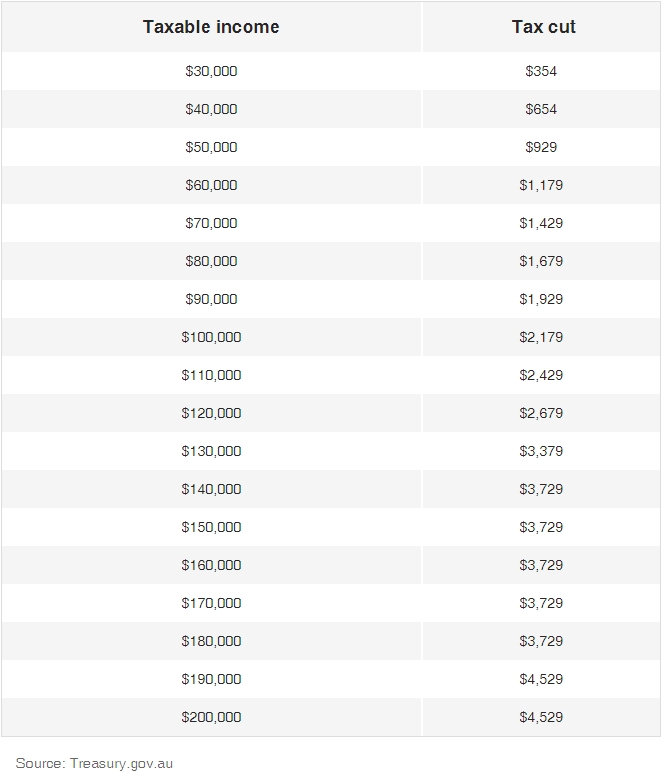The height and width of the screenshot is (775, 665).
Task: Select the $170,000 taxable income cell
Action: click(211, 603)
